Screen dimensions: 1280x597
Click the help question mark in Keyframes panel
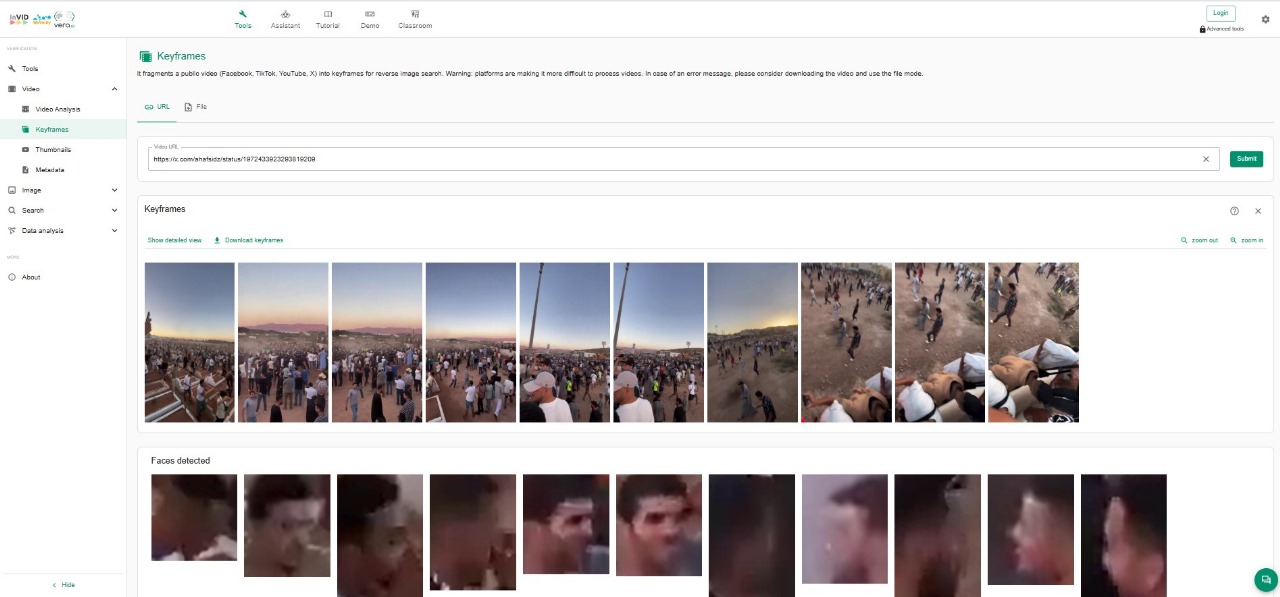[x=1234, y=211]
